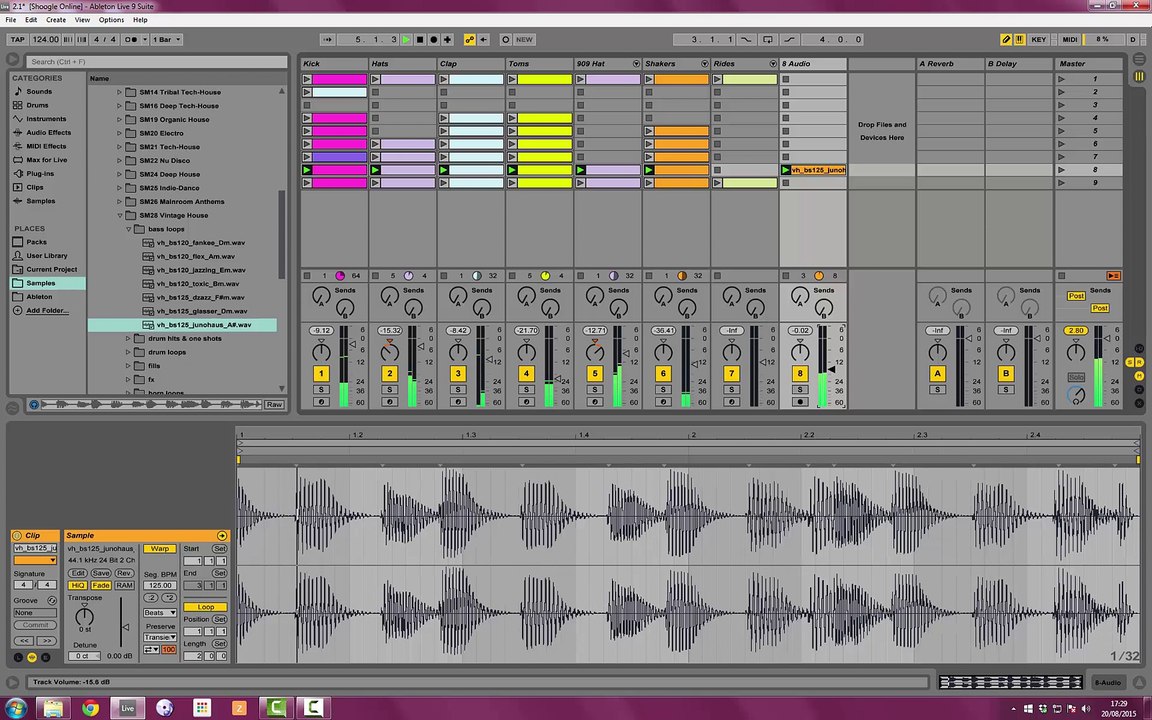Click the Groove hot-swap icon in Clip box
The height and width of the screenshot is (720, 1152).
click(x=51, y=601)
